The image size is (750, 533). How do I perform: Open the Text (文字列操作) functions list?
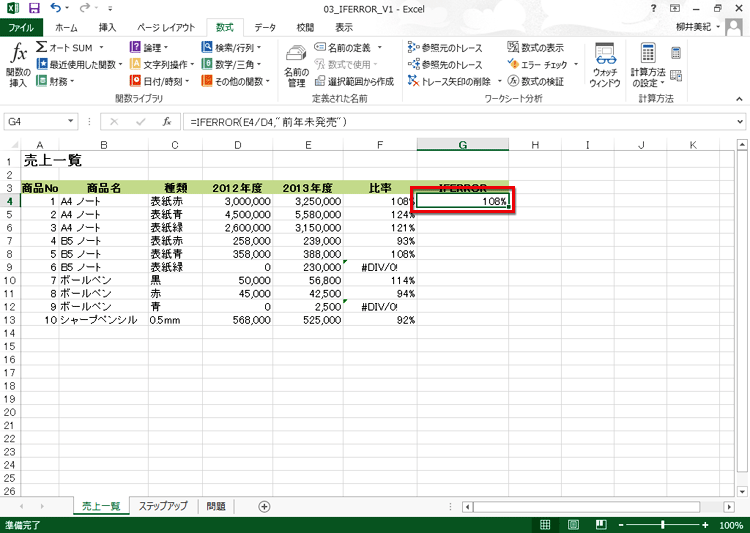click(x=162, y=64)
